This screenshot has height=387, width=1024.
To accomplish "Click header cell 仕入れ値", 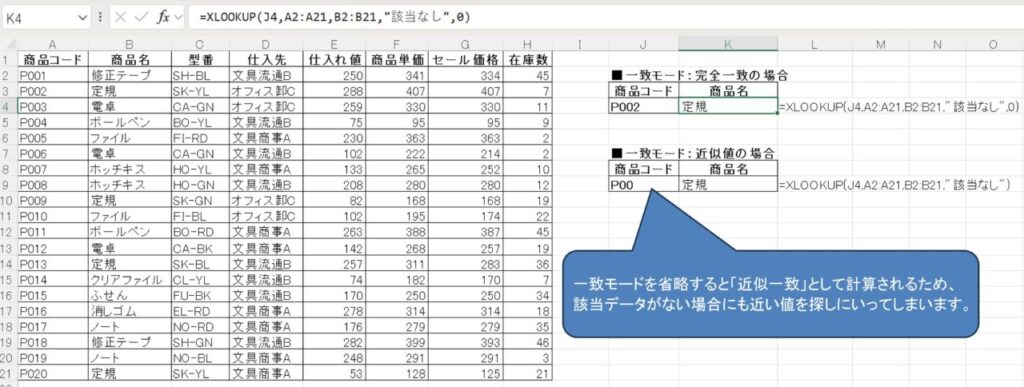I will point(334,60).
